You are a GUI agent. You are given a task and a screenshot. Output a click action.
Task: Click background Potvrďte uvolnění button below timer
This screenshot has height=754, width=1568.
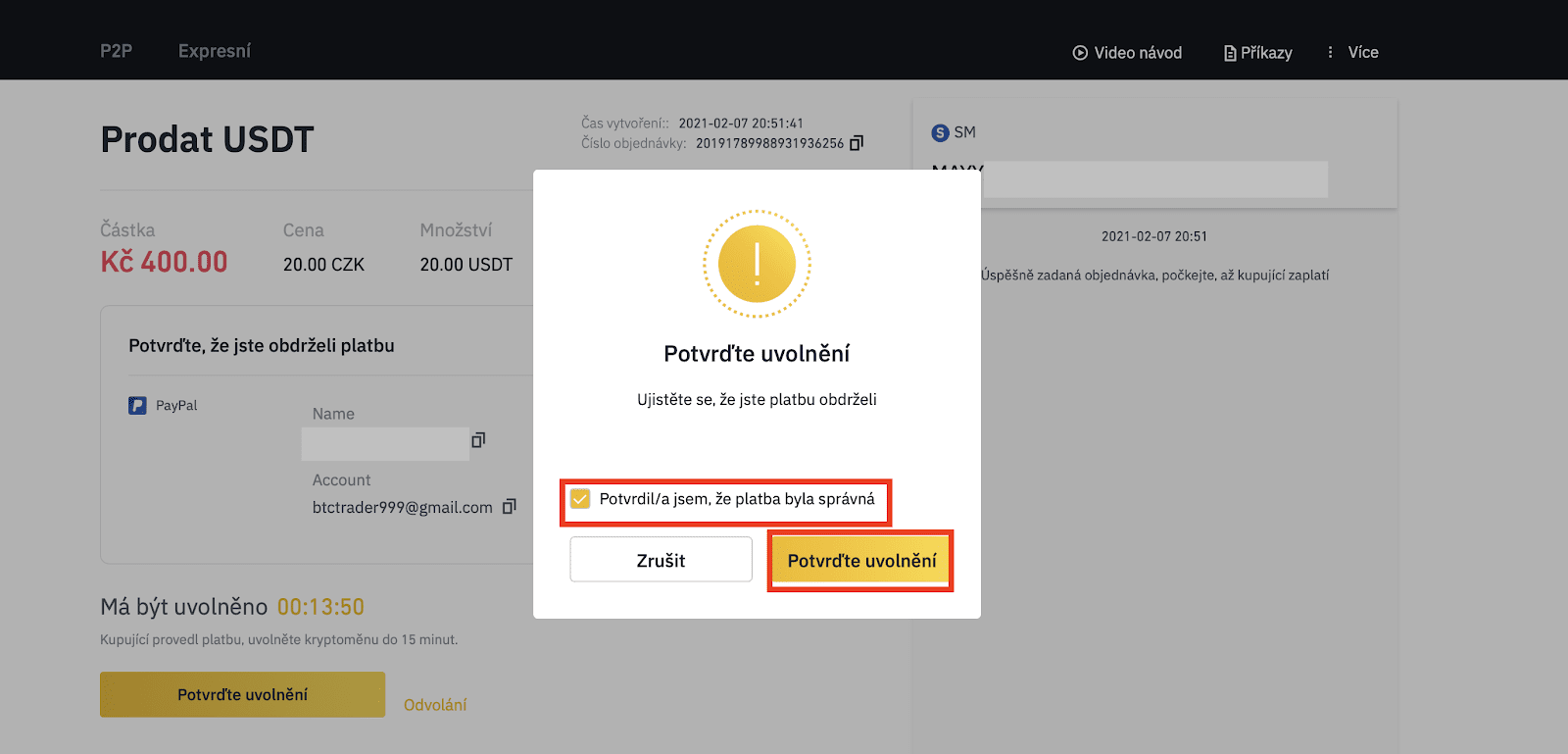tap(242, 694)
